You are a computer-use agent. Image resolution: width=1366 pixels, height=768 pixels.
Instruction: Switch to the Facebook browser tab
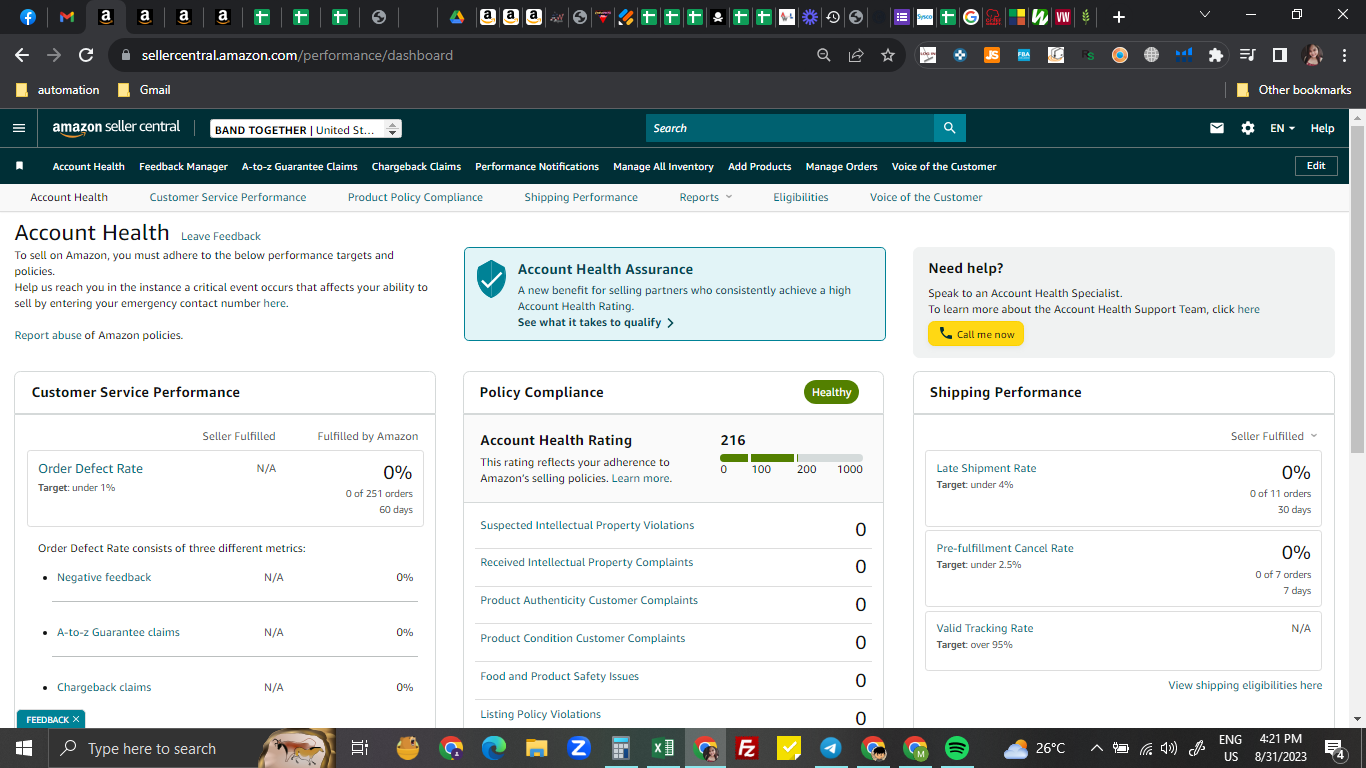(x=28, y=17)
